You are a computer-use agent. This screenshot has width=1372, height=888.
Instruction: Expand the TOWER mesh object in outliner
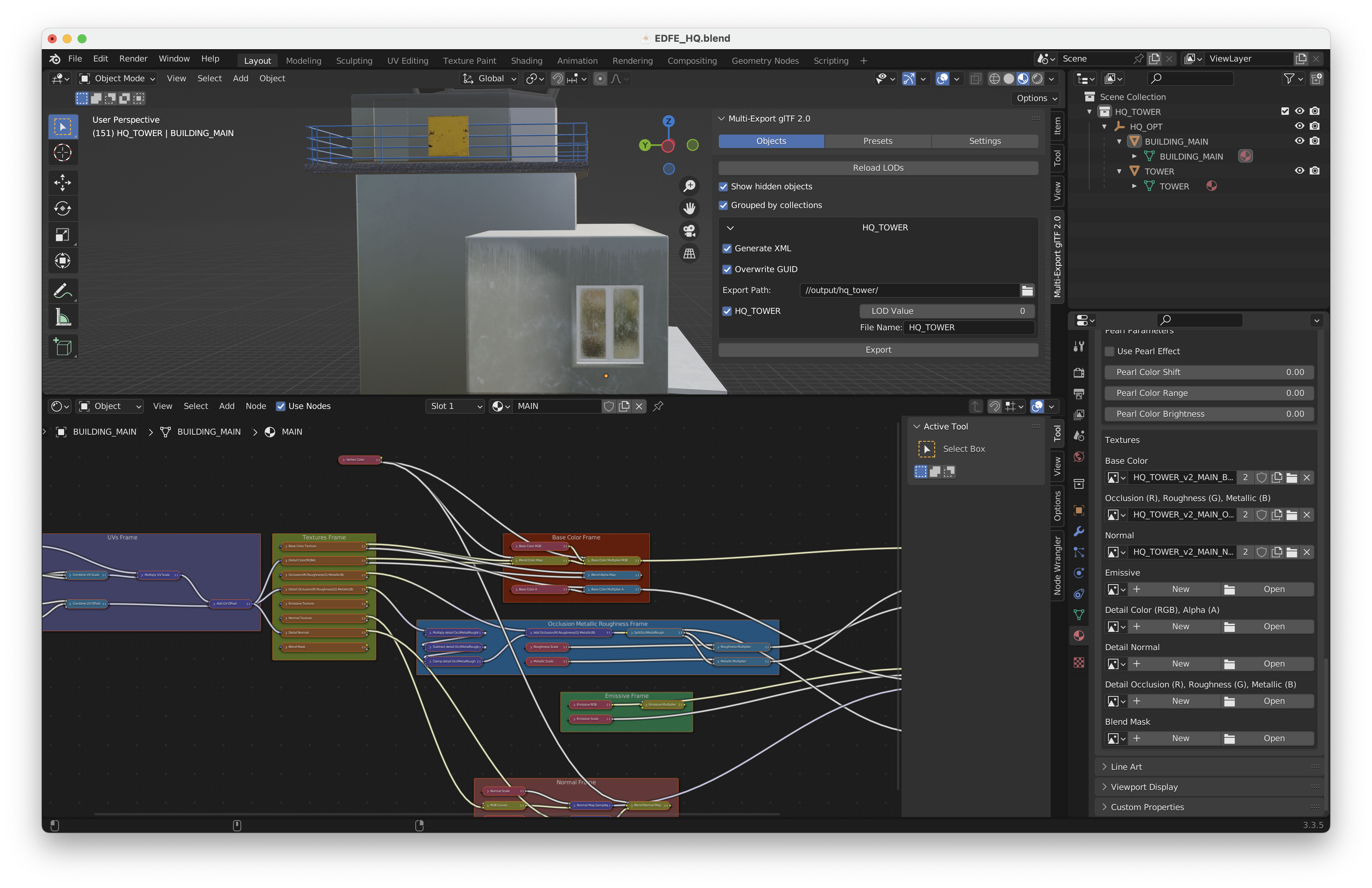pyautogui.click(x=1134, y=186)
